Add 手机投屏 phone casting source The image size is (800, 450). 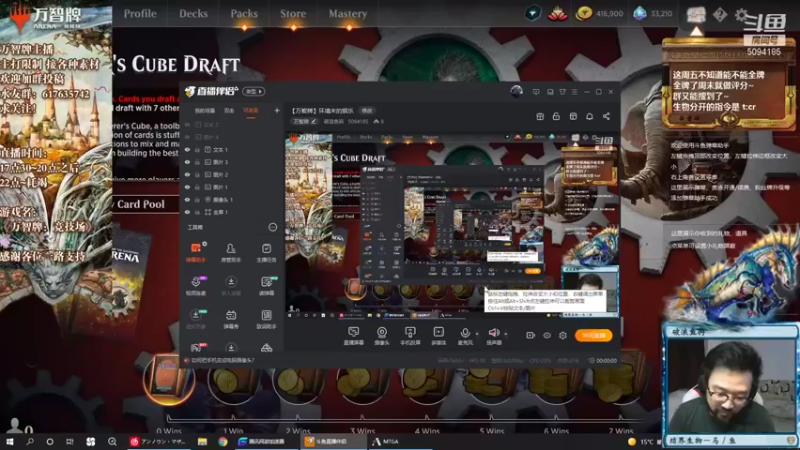(410, 336)
